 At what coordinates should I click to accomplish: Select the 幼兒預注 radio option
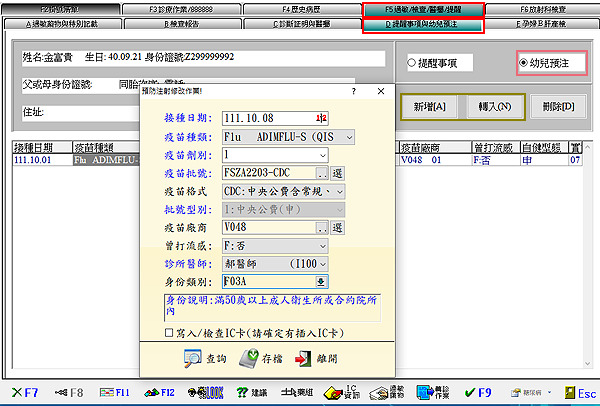pyautogui.click(x=522, y=63)
